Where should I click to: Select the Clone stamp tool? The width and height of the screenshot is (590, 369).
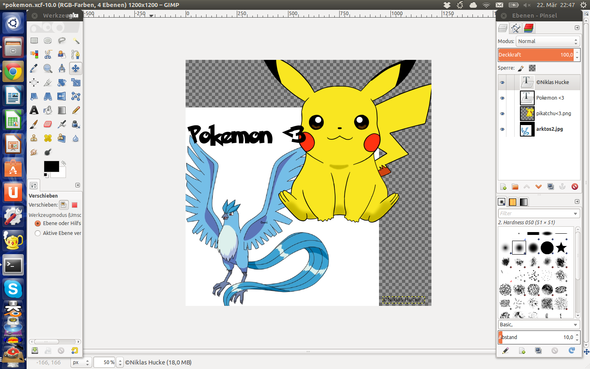click(x=34, y=138)
